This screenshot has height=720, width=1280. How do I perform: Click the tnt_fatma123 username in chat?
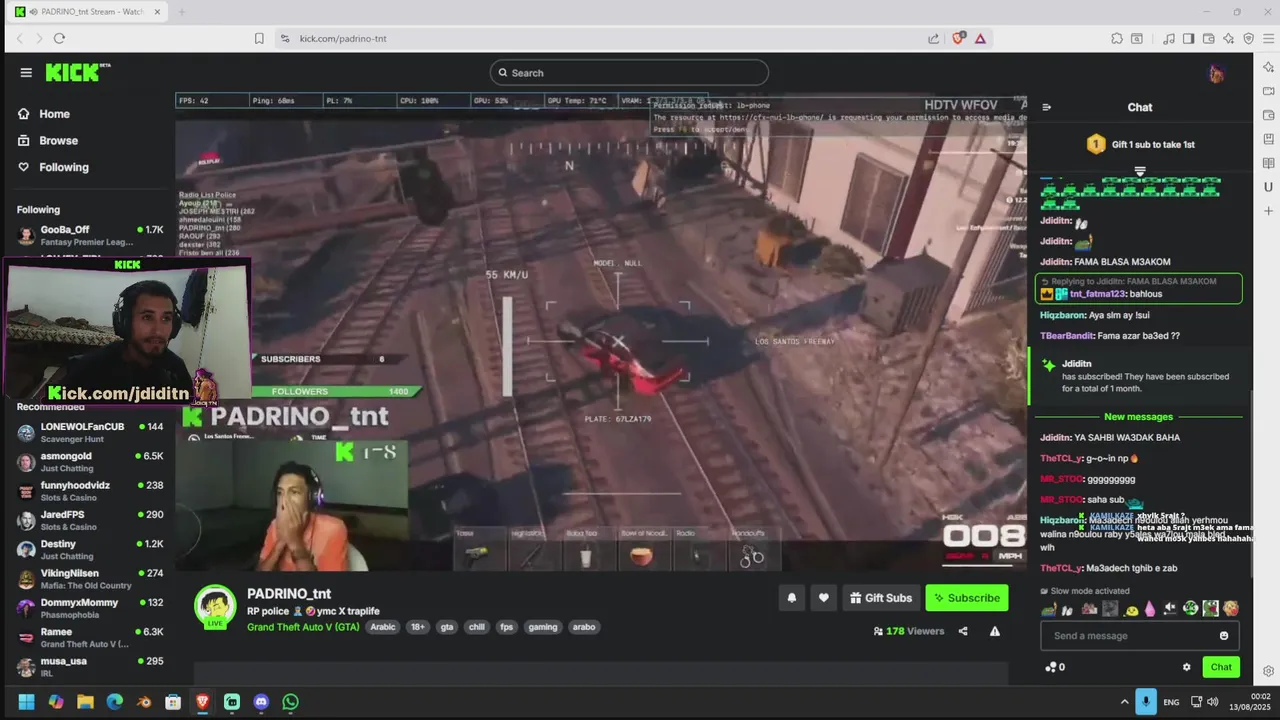click(1097, 294)
